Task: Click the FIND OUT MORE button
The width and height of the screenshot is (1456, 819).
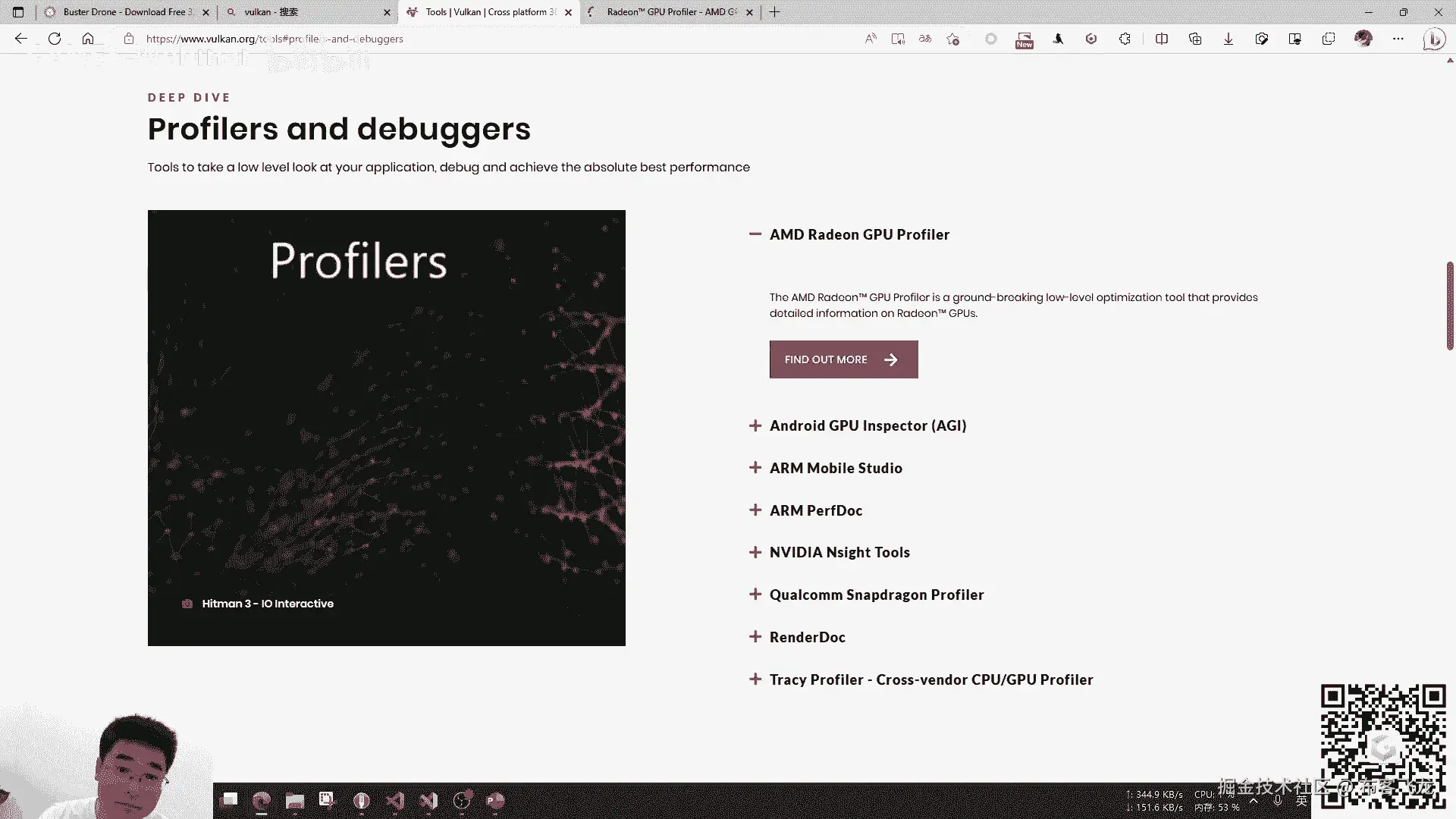Action: (843, 359)
